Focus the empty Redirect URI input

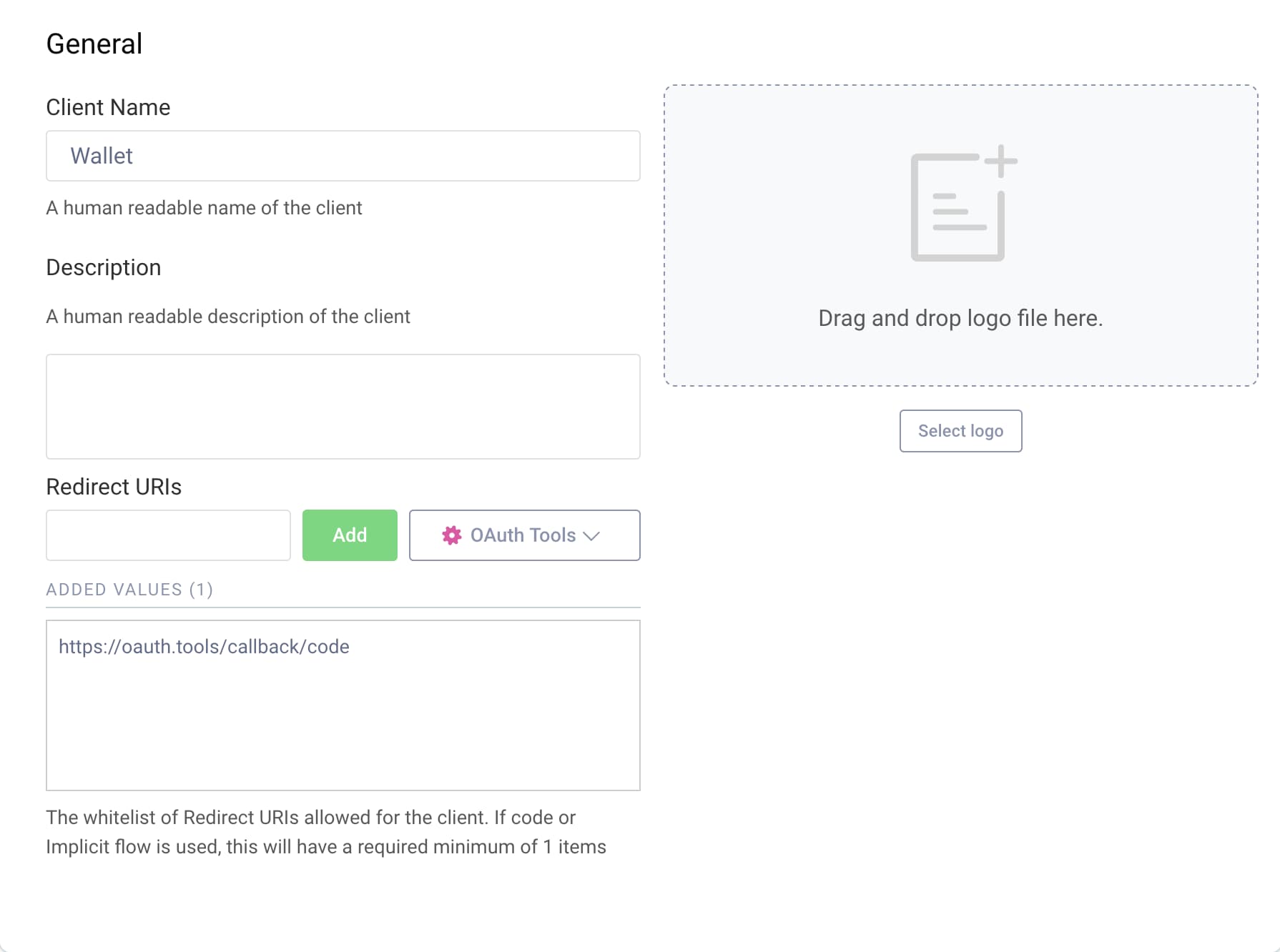(167, 535)
